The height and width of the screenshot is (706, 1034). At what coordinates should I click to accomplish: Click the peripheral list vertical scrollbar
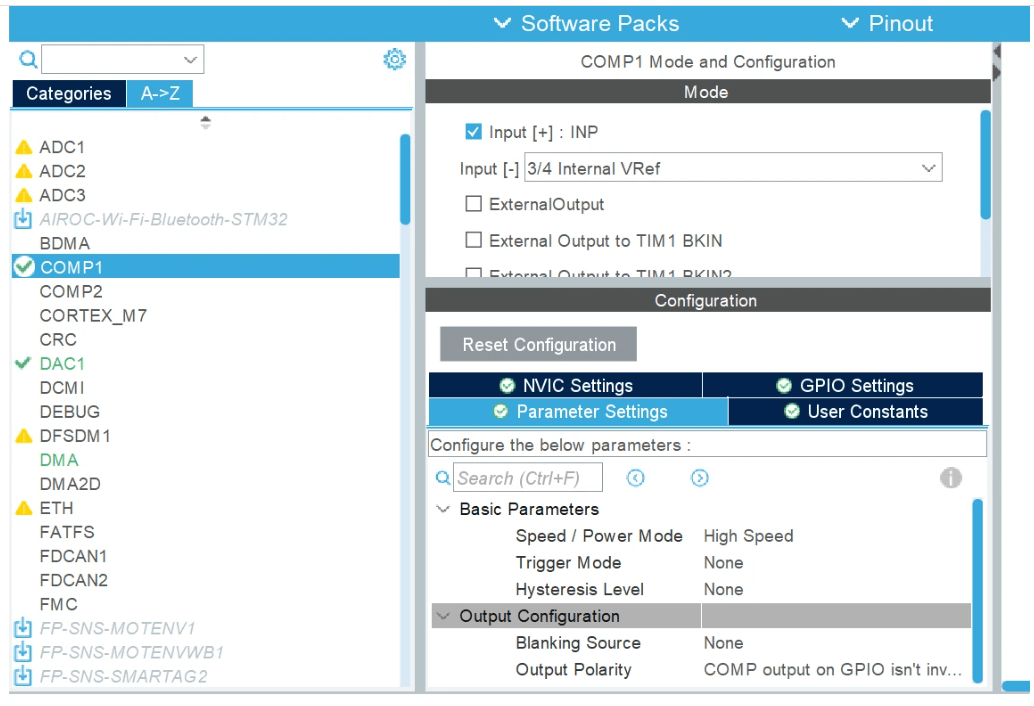(405, 180)
